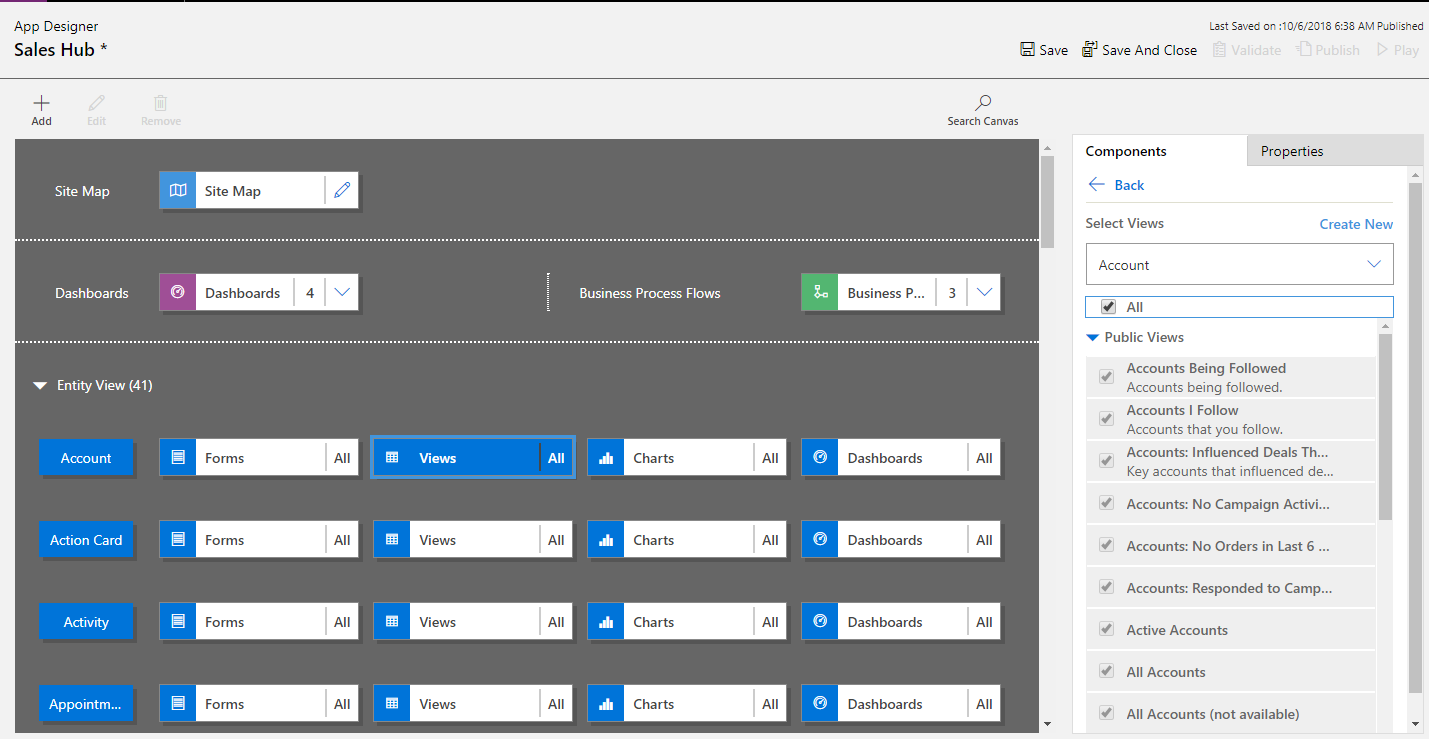The height and width of the screenshot is (739, 1429).
Task: Click views list scrollbar thumb
Action: click(x=1385, y=426)
